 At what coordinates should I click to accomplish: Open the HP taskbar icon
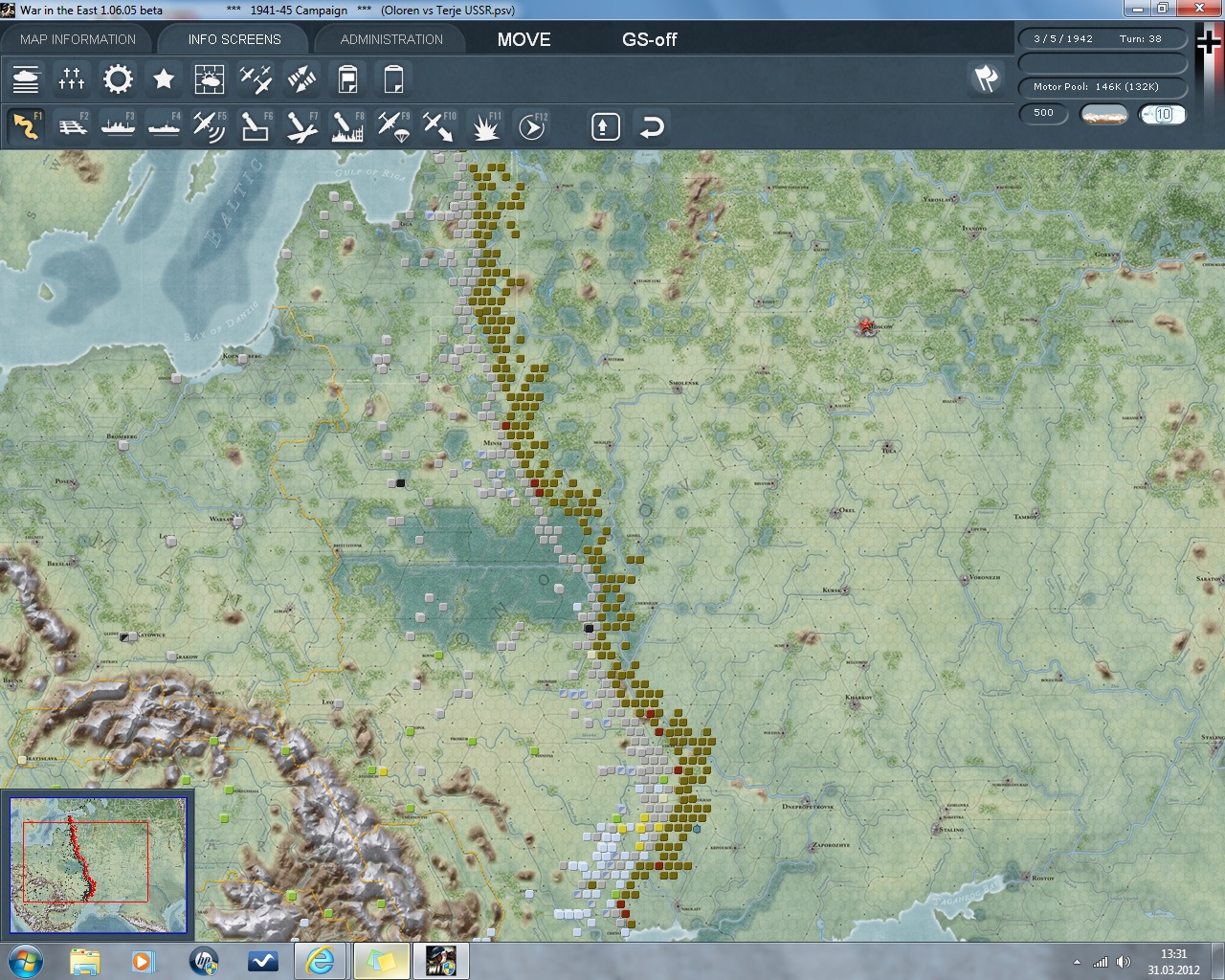(x=203, y=961)
